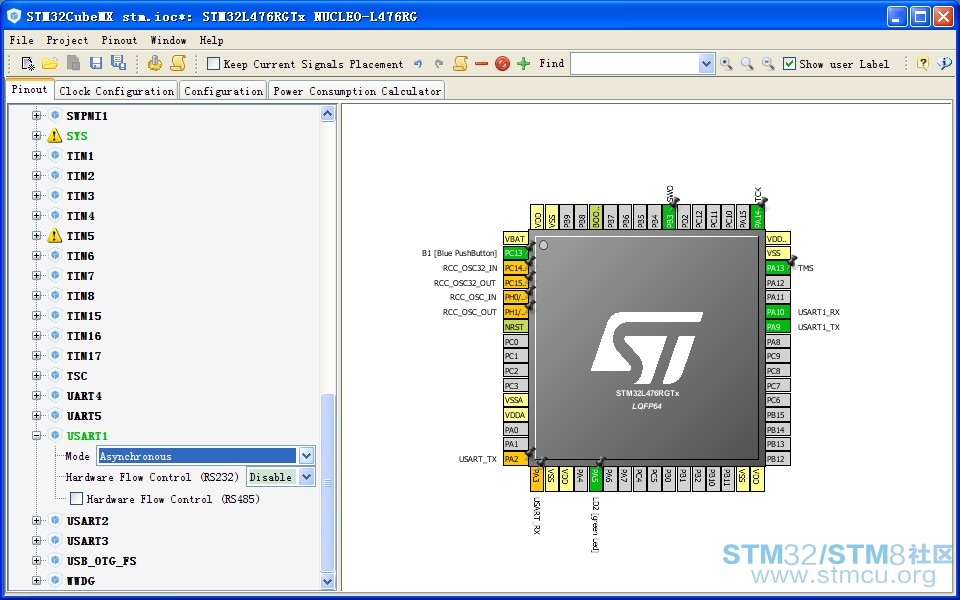Screen dimensions: 960x600
Task: Click the scroll icon next to Redo
Action: click(460, 64)
